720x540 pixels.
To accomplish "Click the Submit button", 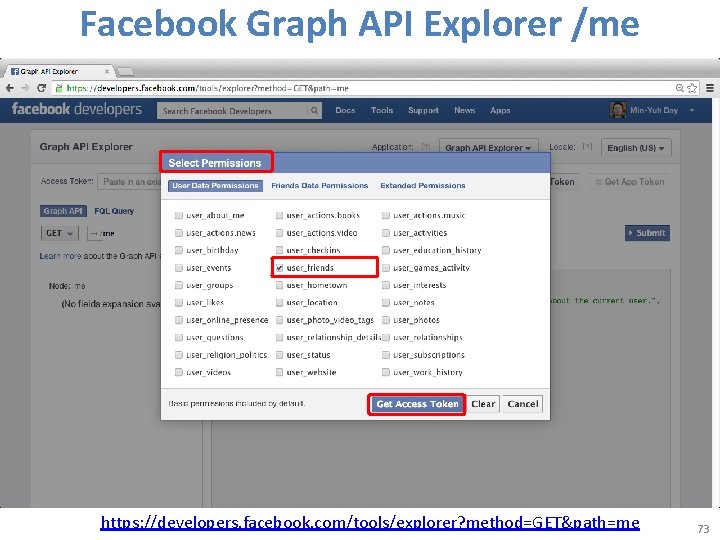I will tap(647, 233).
